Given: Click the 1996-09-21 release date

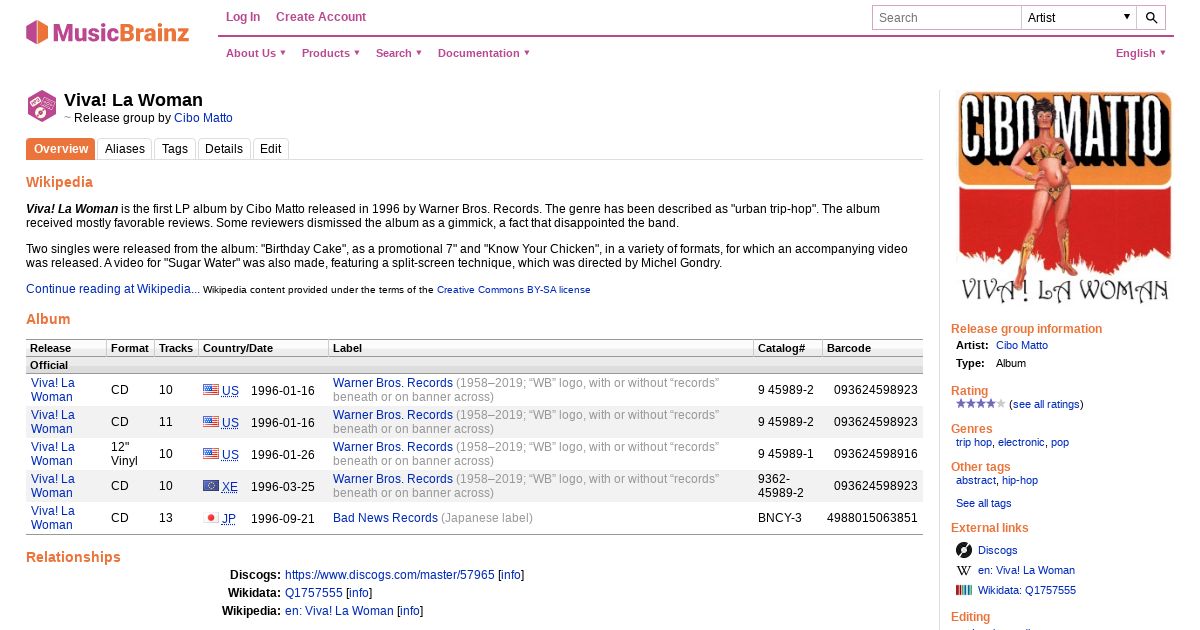Looking at the screenshot, I should [283, 519].
